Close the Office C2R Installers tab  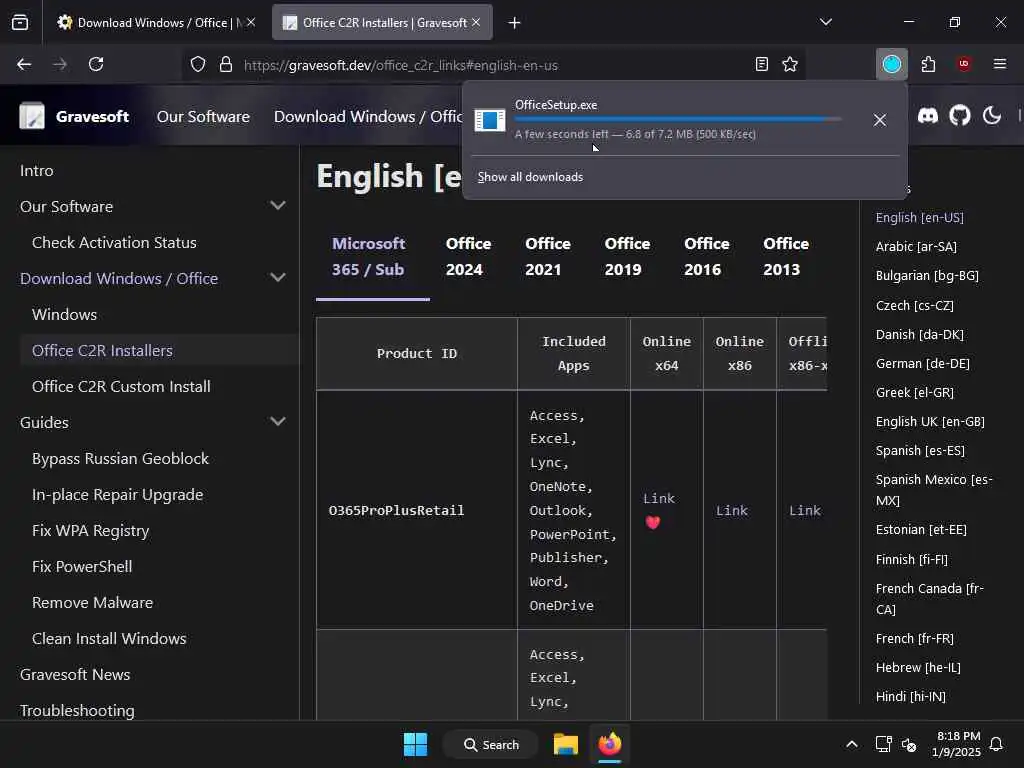point(476,22)
